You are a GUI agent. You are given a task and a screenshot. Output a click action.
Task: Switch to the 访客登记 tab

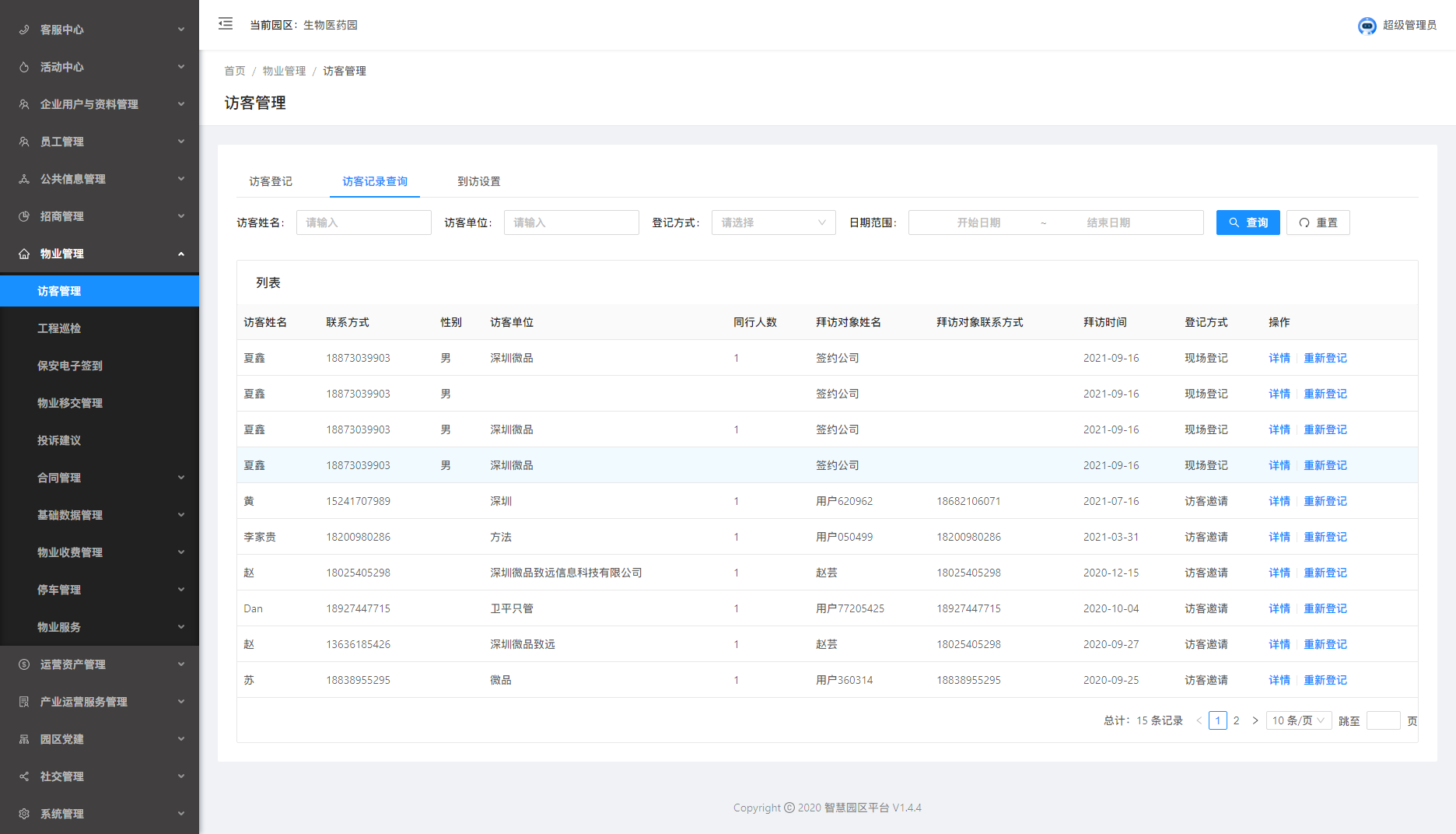pyautogui.click(x=271, y=181)
